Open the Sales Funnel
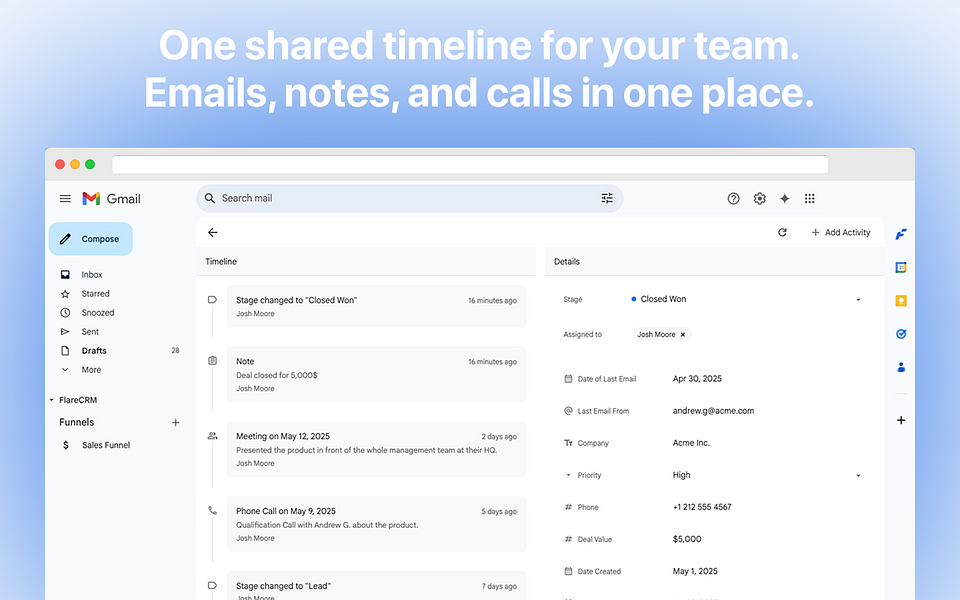Screen dimensions: 960x600 click(x=106, y=445)
